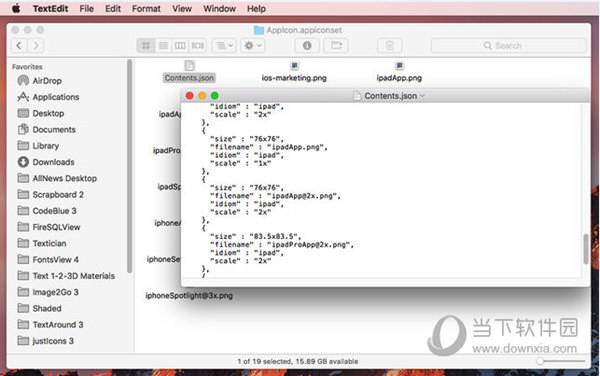600x376 pixels.
Task: Click the TextEdit vertical scrollbar thumb
Action: [x=585, y=249]
